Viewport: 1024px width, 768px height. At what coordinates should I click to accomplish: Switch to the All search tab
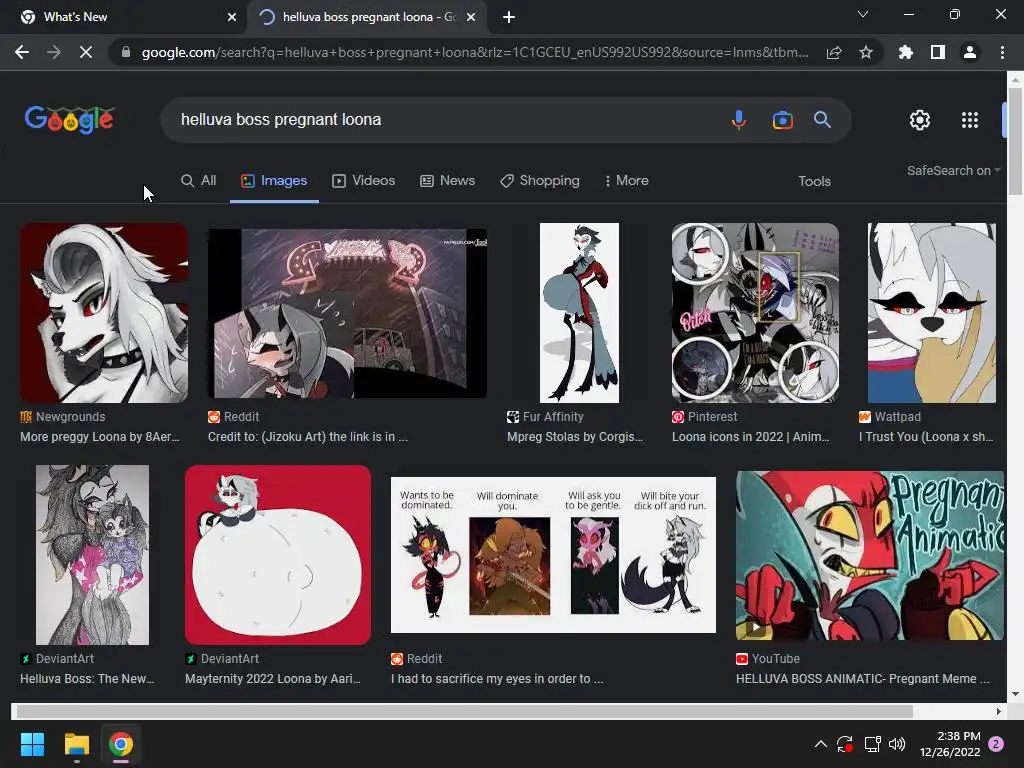[x=199, y=181]
